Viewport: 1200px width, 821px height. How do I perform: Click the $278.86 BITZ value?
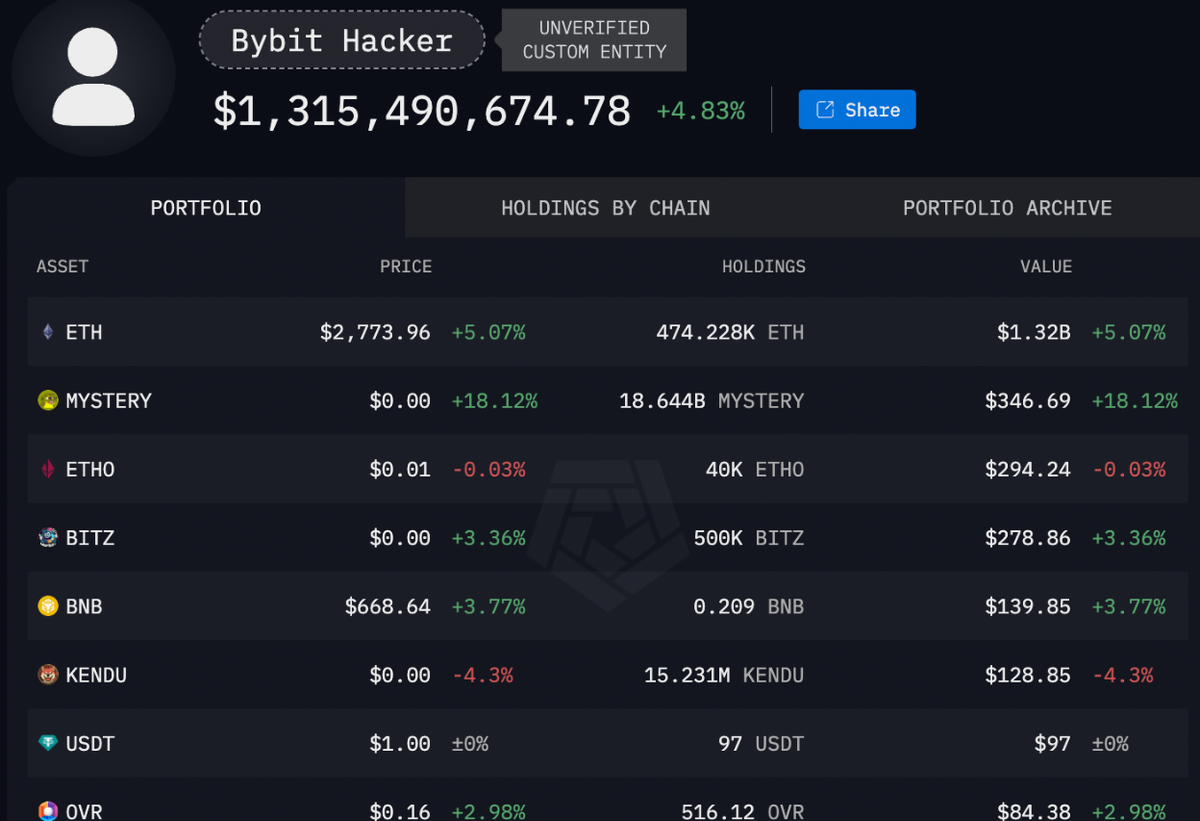pyautogui.click(x=1028, y=538)
